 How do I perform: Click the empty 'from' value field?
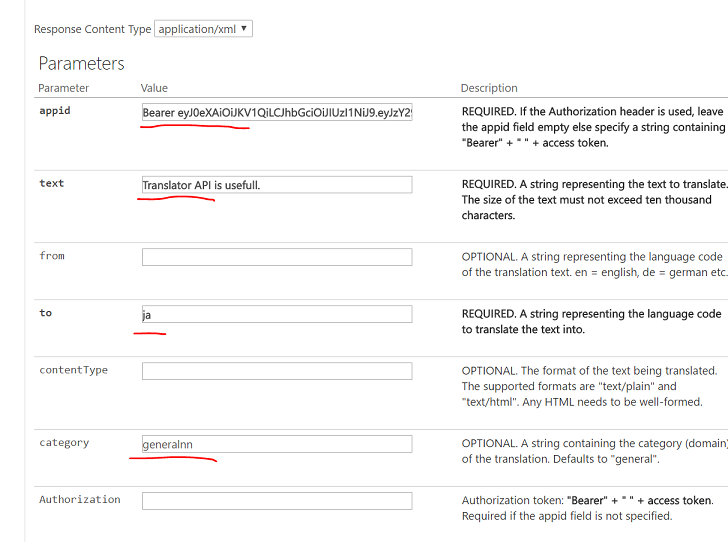pyautogui.click(x=277, y=257)
